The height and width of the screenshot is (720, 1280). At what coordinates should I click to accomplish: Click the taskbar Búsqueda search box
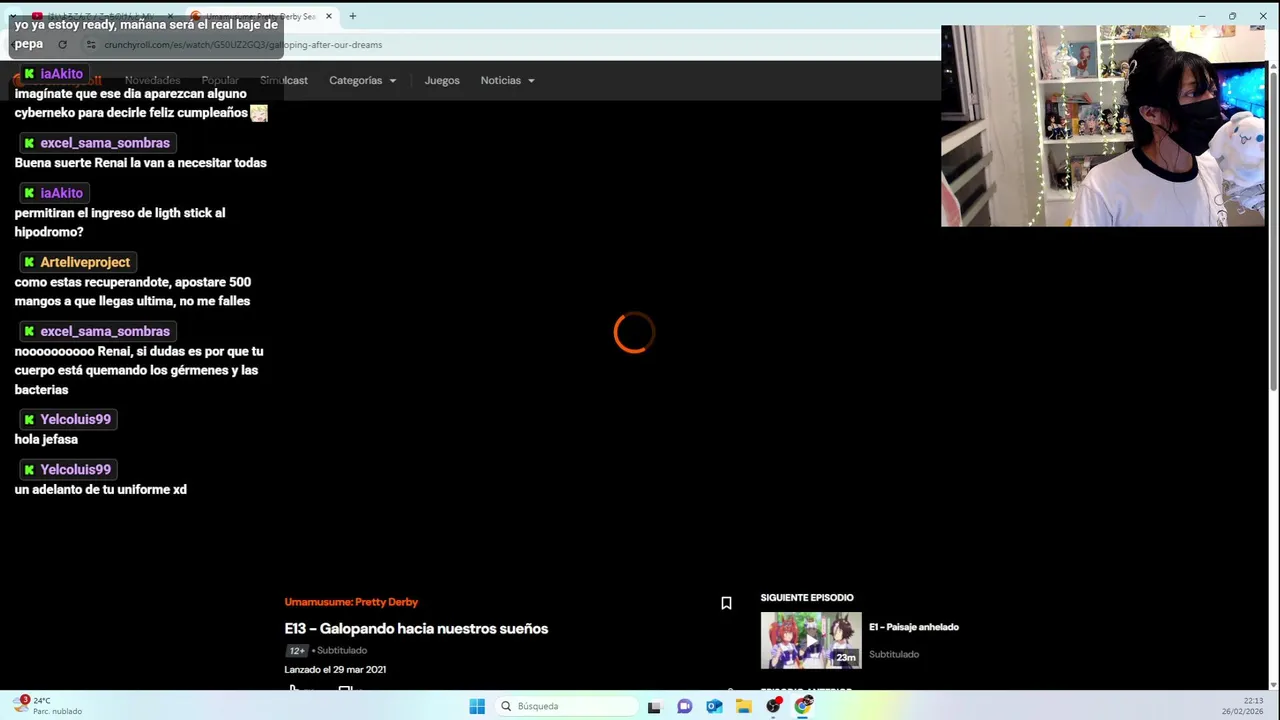[x=567, y=706]
